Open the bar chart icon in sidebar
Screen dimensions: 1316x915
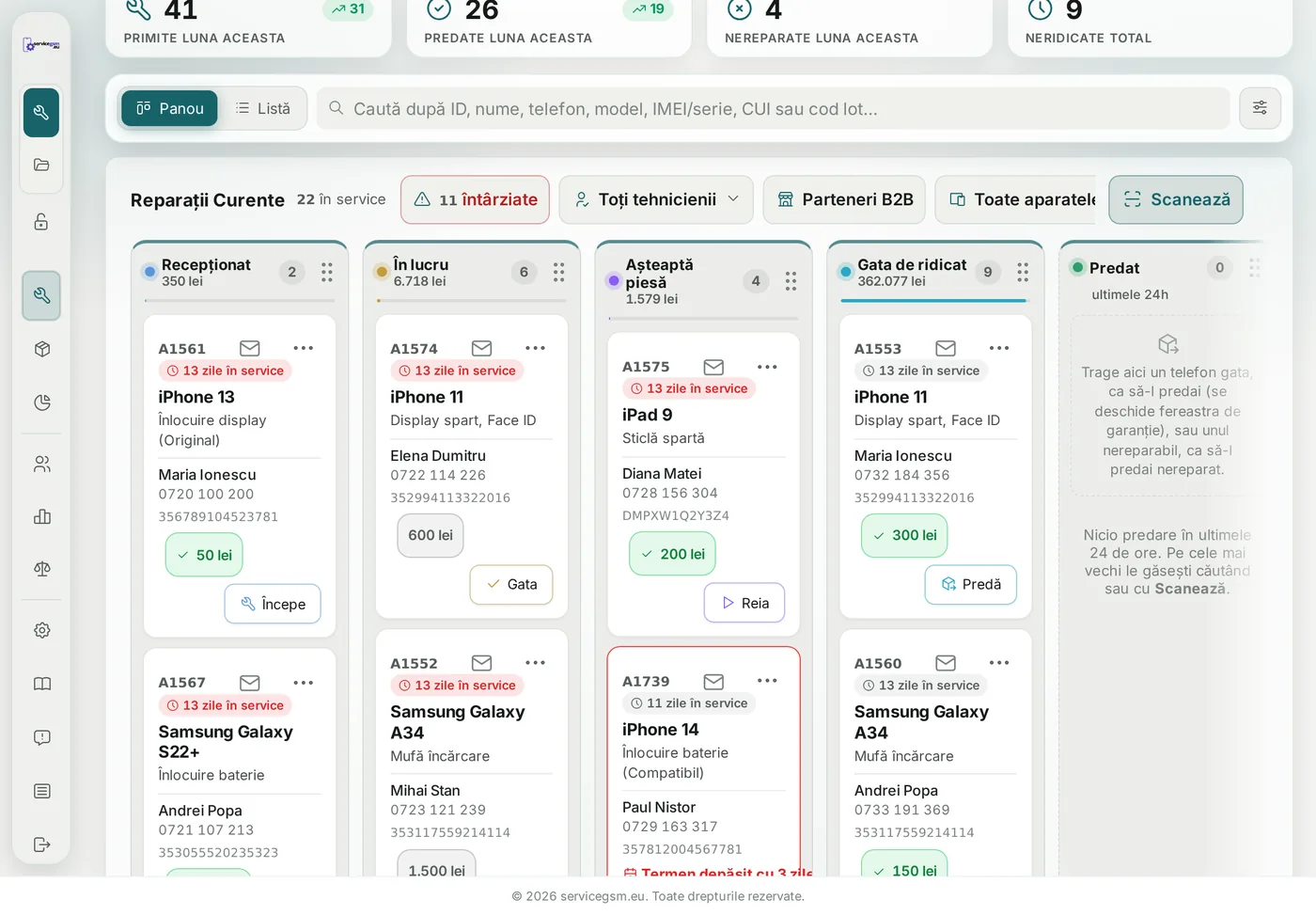41,516
